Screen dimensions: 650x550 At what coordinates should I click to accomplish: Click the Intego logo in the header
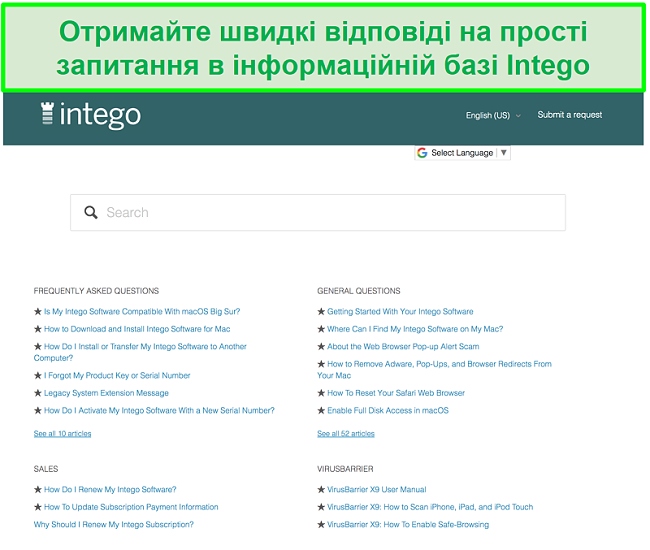(91, 115)
